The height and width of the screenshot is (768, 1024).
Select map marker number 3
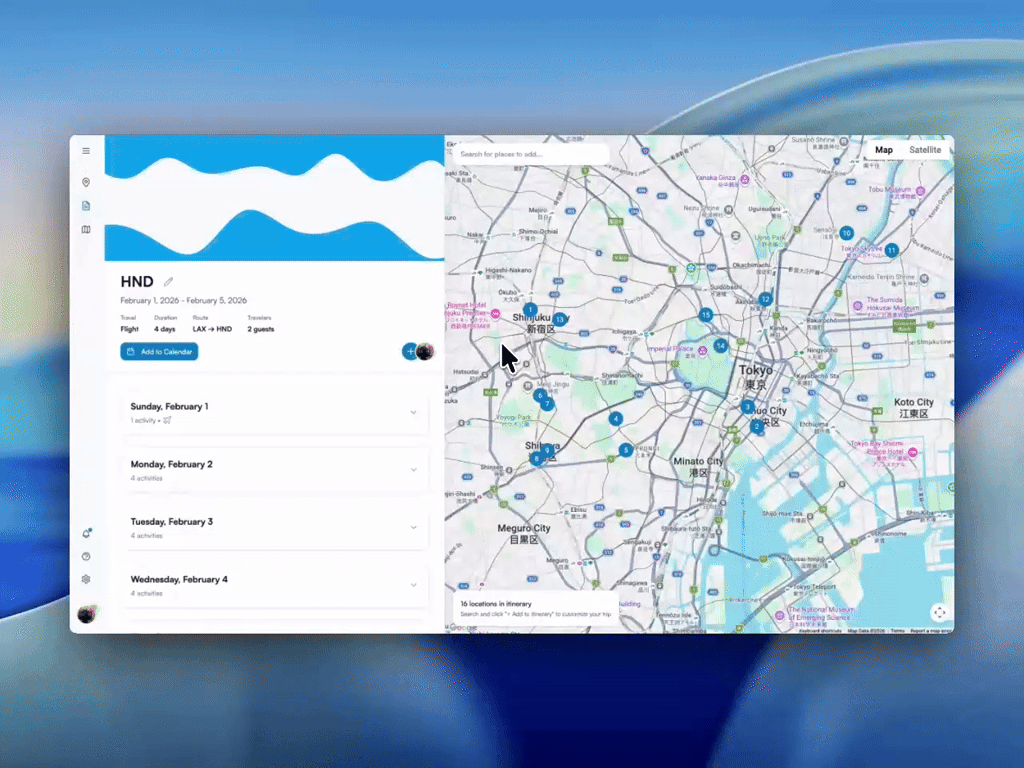[x=748, y=407]
